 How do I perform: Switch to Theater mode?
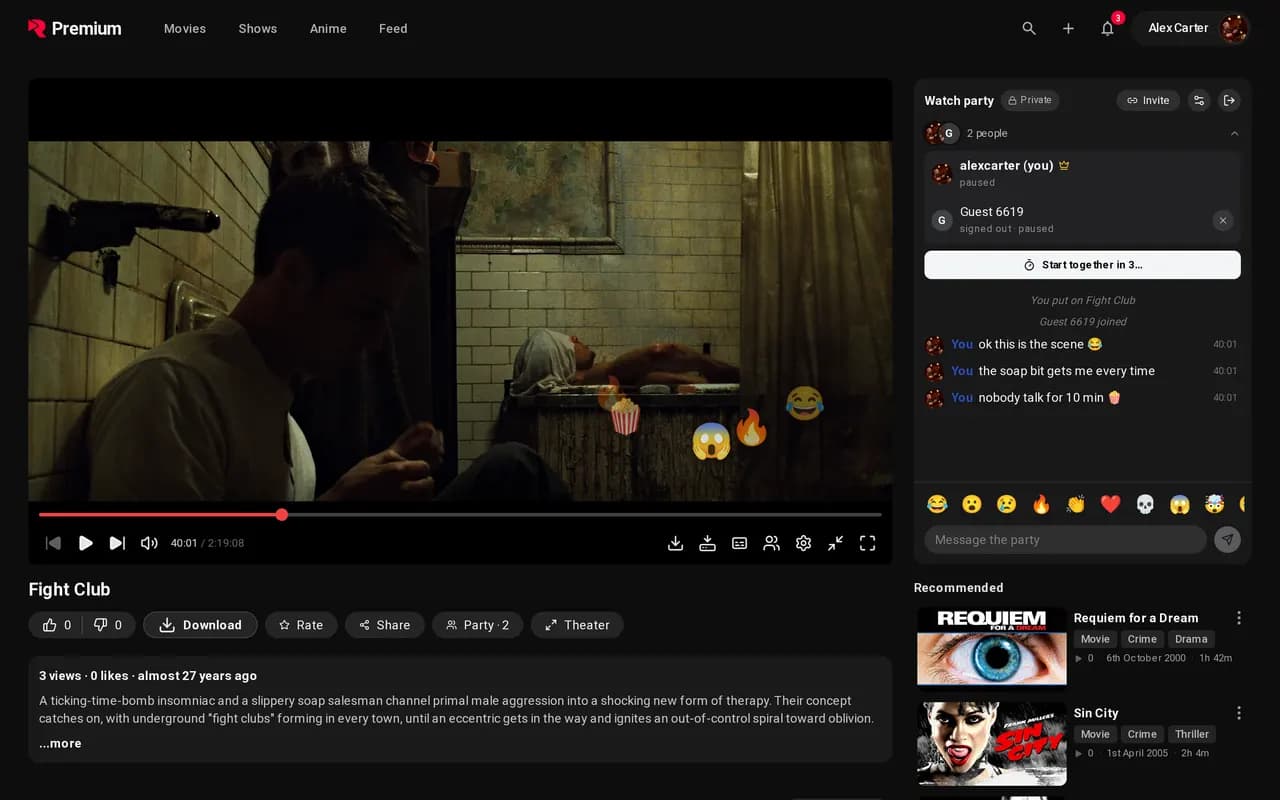(577, 625)
